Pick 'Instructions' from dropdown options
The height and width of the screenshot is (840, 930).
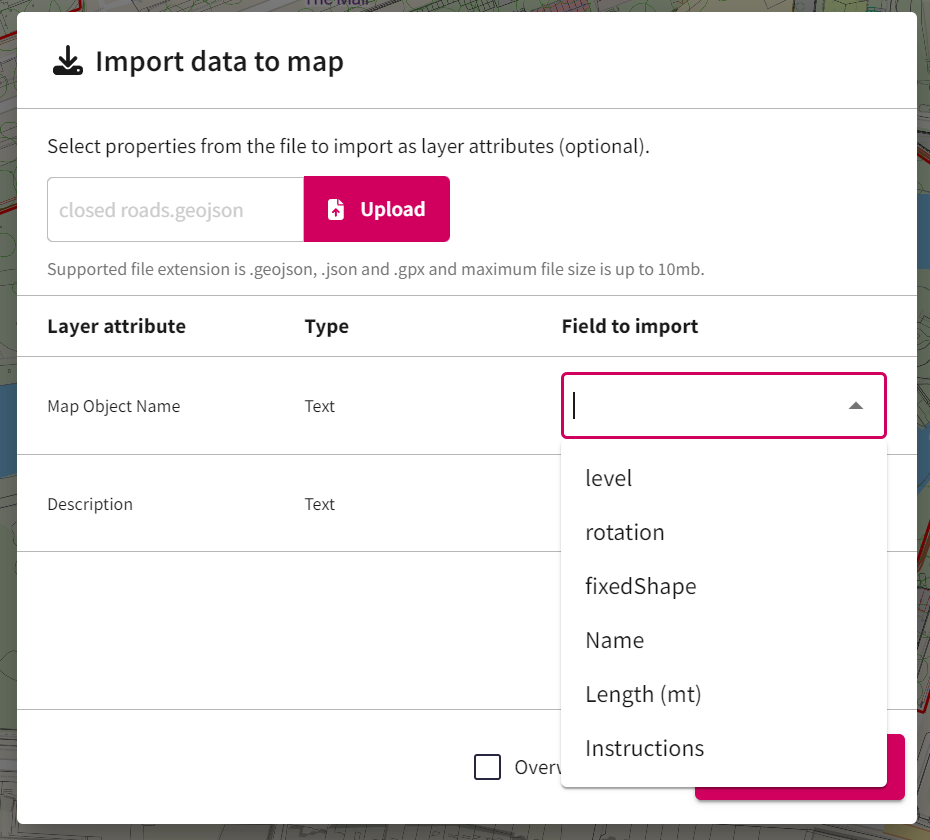tap(724, 748)
